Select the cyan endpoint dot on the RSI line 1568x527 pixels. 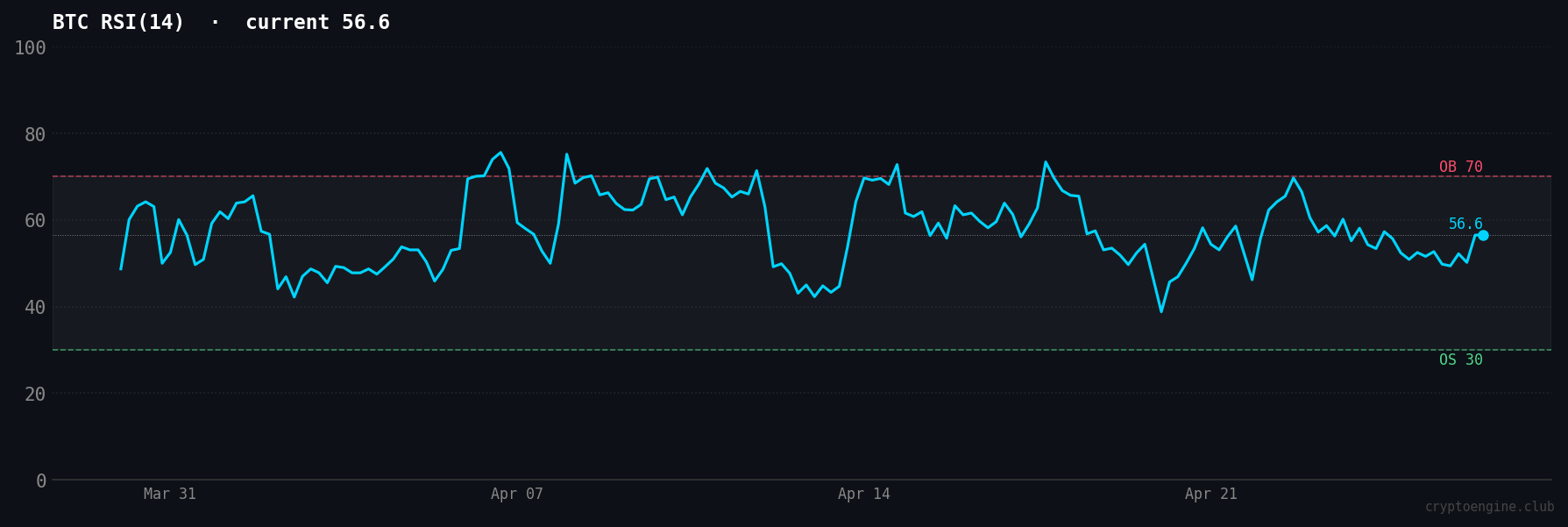click(1483, 235)
